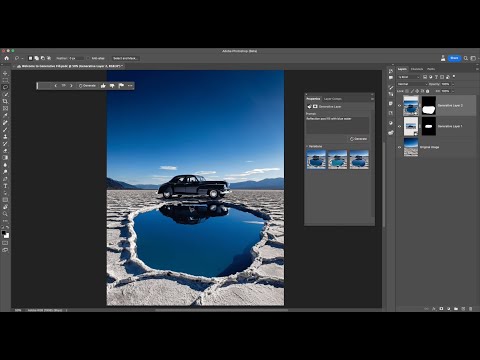This screenshot has height=360, width=480.
Task: Click the thumbs down rating icon
Action: point(112,86)
